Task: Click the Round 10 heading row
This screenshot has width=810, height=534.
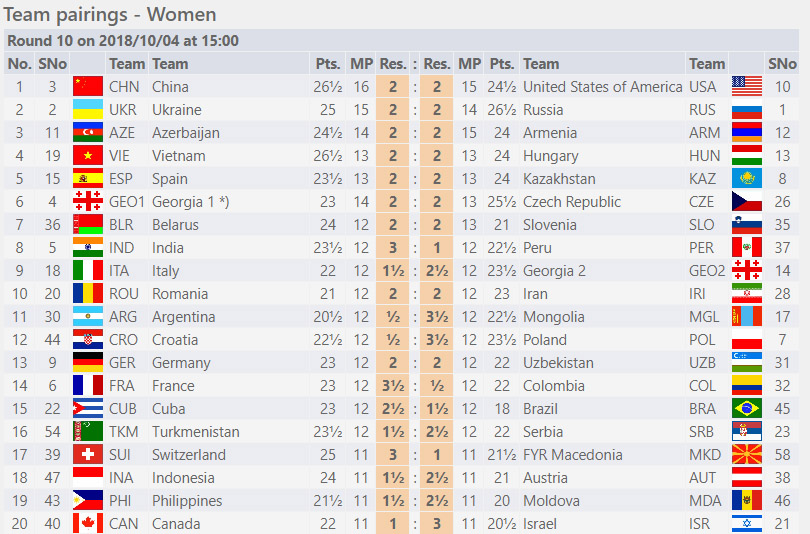Action: (x=401, y=41)
